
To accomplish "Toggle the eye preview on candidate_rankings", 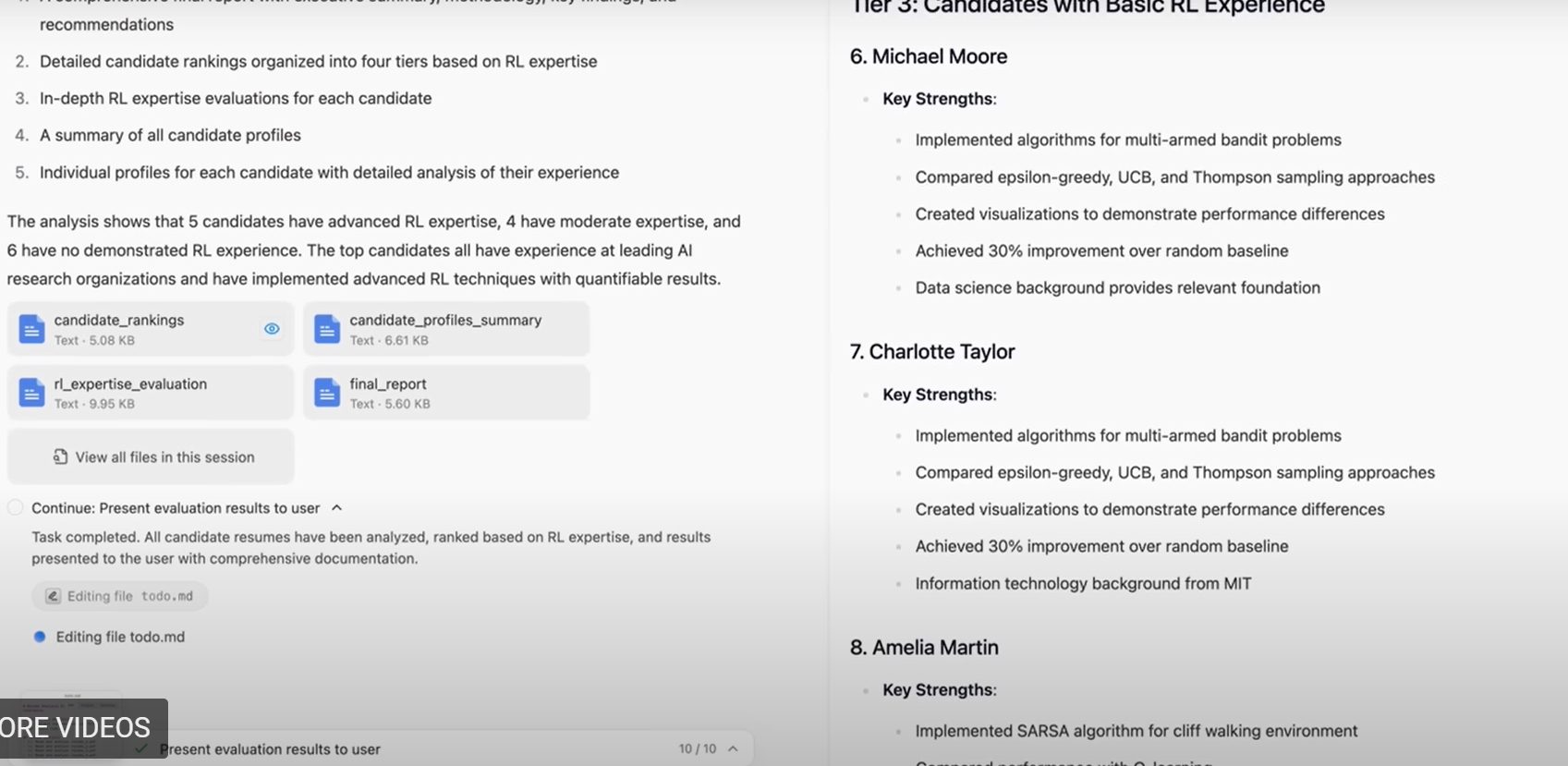I will [x=272, y=329].
